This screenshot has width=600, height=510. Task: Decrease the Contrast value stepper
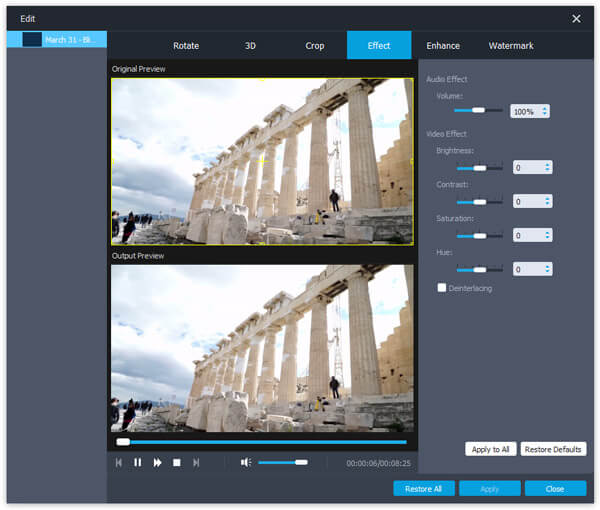[x=547, y=204]
